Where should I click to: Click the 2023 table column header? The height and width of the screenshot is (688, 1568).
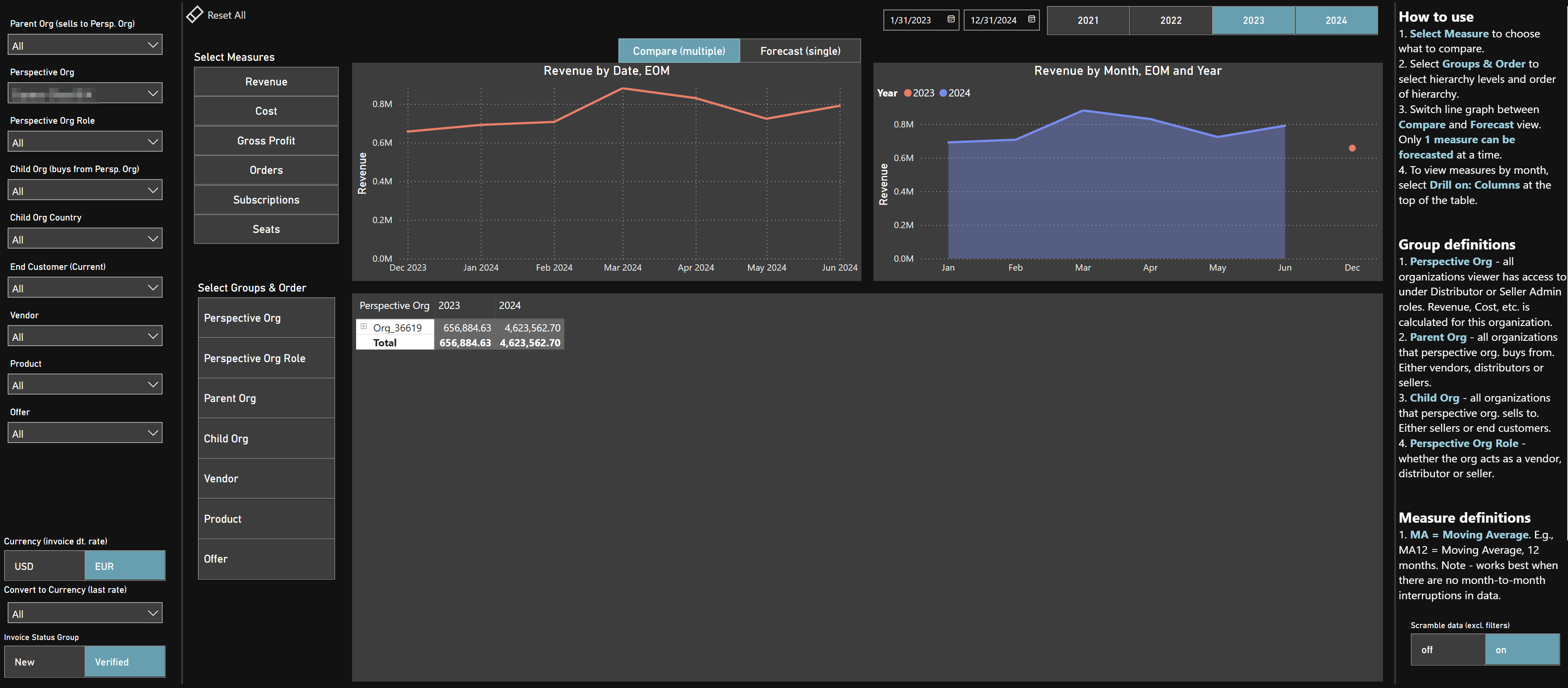pos(449,305)
